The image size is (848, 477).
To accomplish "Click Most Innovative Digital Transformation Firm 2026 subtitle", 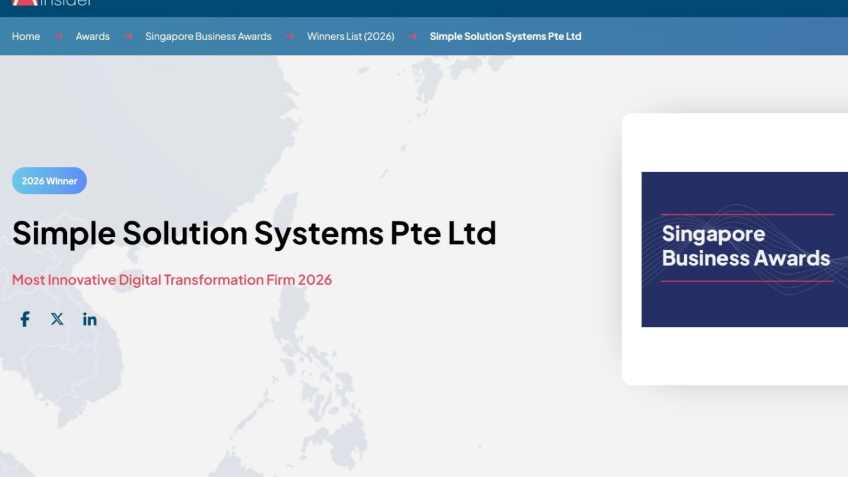I will click(172, 280).
